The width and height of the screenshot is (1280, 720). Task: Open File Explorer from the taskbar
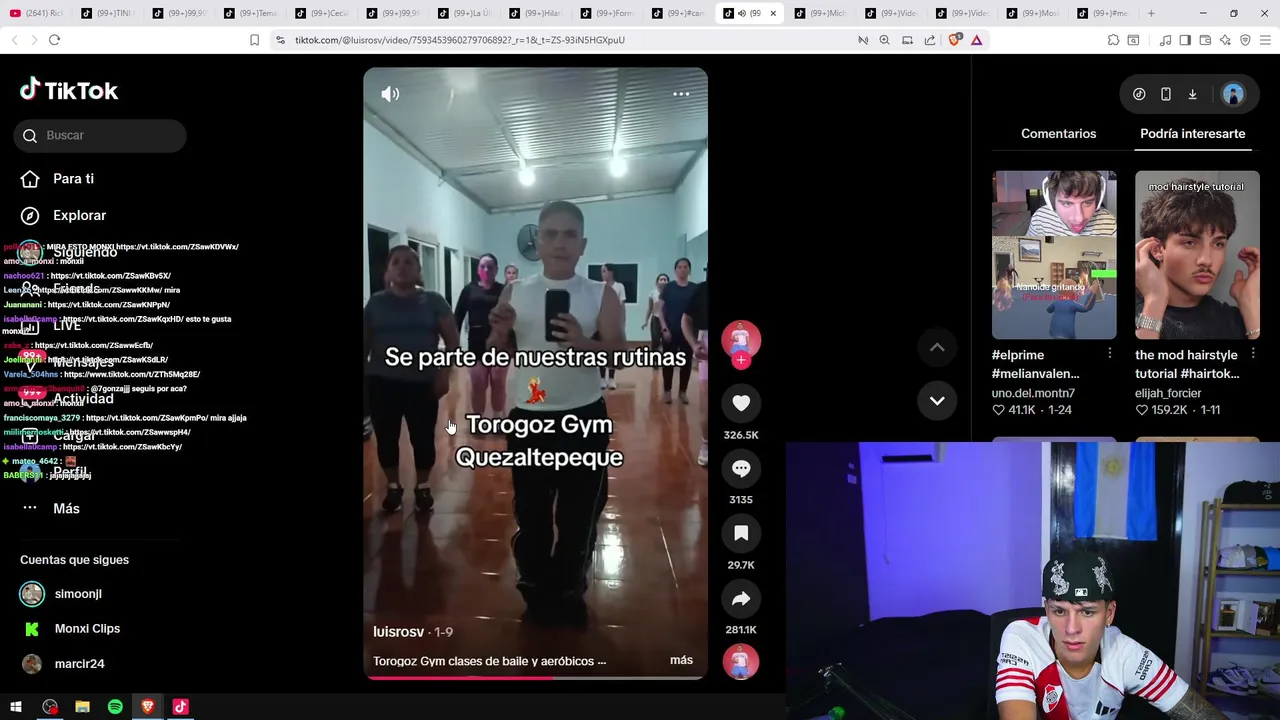tap(82, 707)
